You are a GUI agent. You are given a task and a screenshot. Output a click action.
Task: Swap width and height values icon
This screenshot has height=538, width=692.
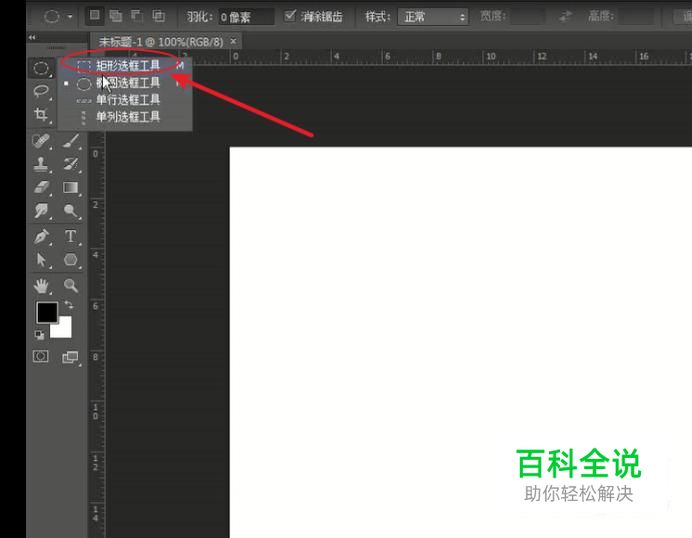tap(565, 17)
